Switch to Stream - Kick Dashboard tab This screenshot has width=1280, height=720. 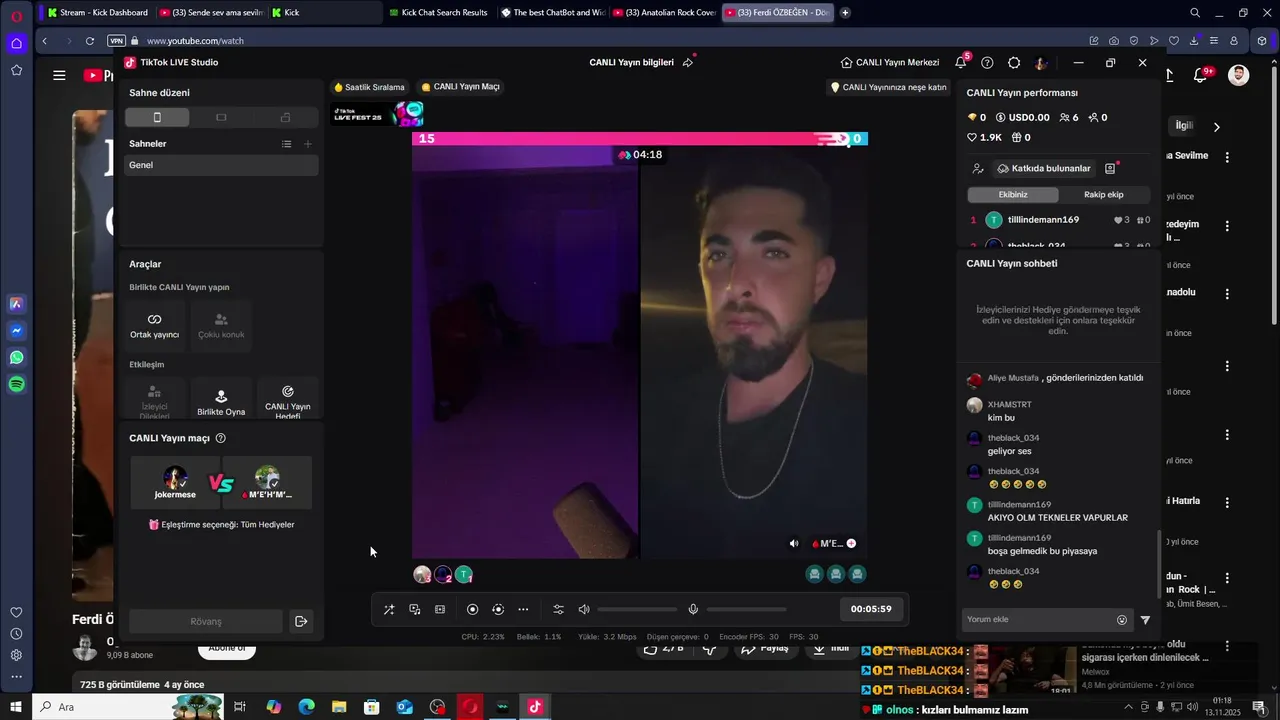point(98,13)
